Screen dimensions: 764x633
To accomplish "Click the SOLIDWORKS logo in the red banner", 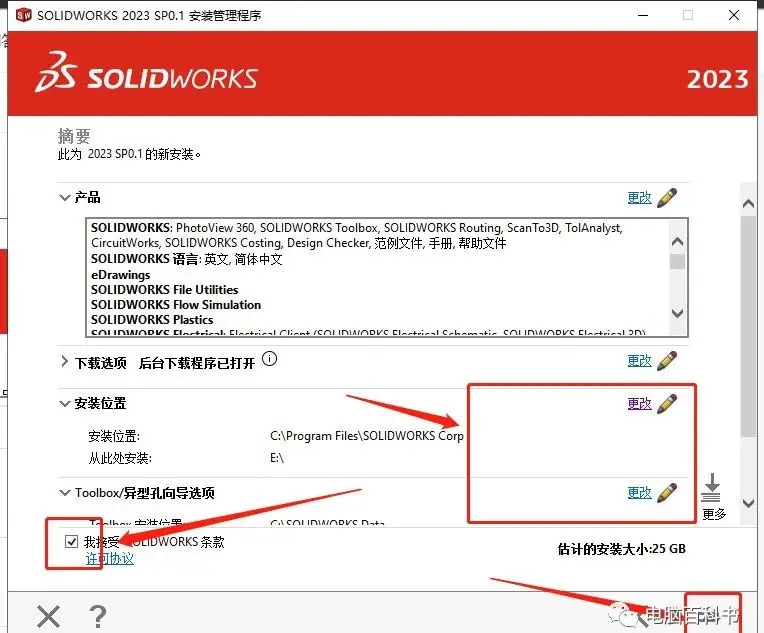I will pyautogui.click(x=147, y=72).
